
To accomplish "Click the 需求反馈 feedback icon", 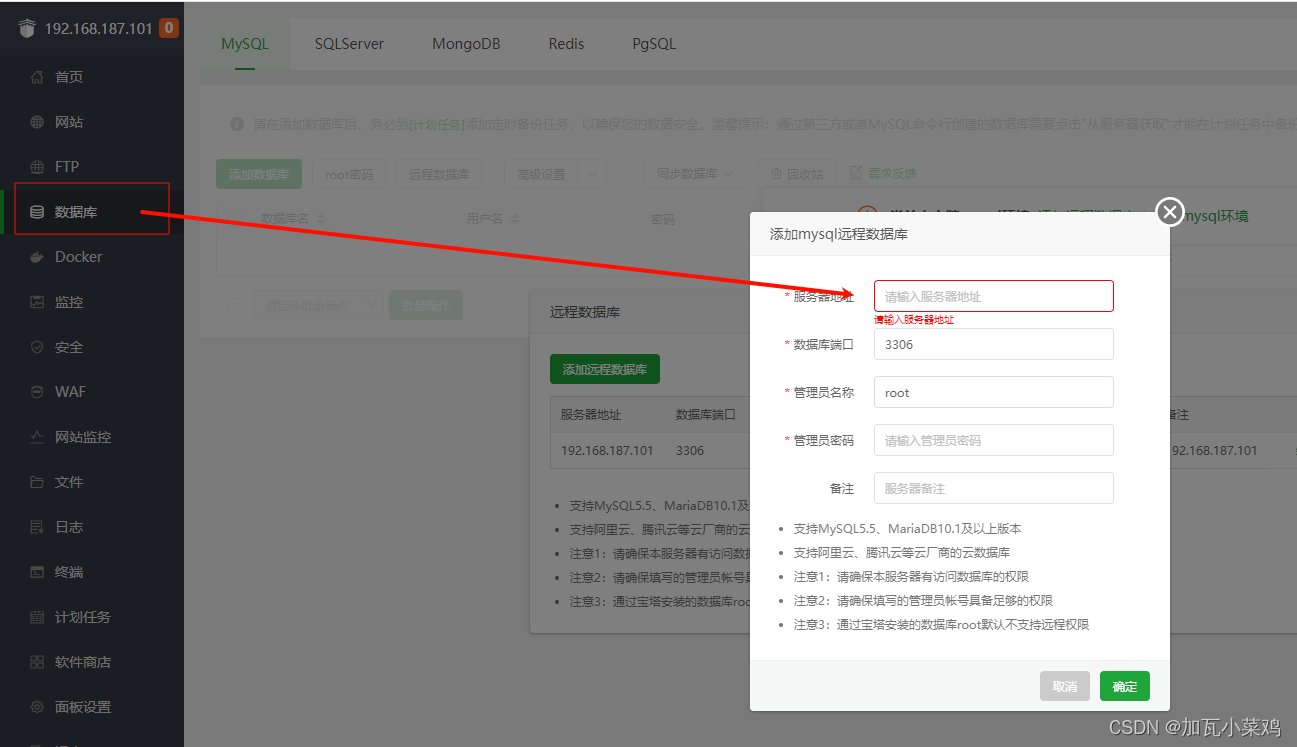I will point(856,173).
